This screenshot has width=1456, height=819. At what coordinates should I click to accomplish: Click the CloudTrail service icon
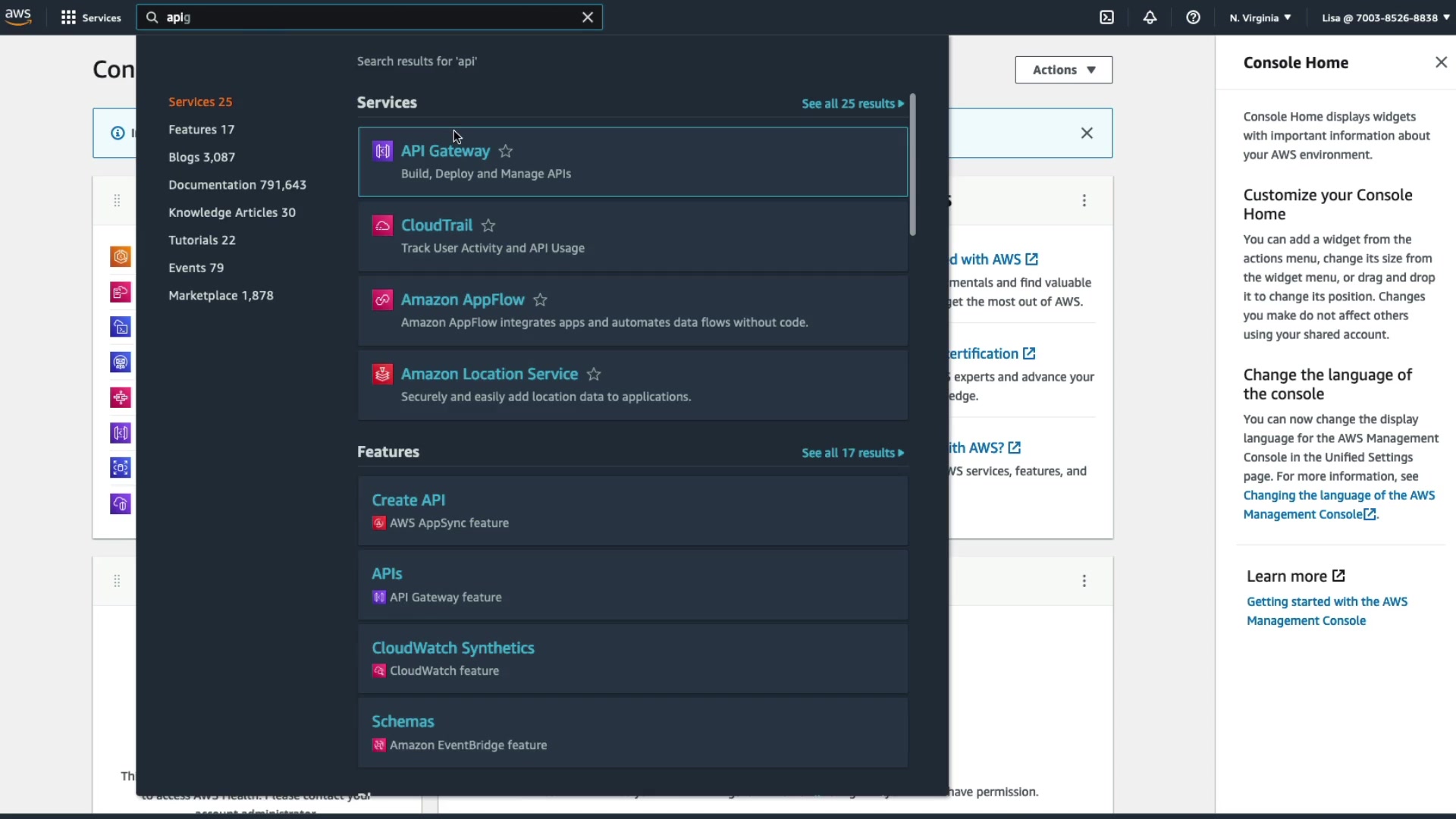click(x=382, y=225)
